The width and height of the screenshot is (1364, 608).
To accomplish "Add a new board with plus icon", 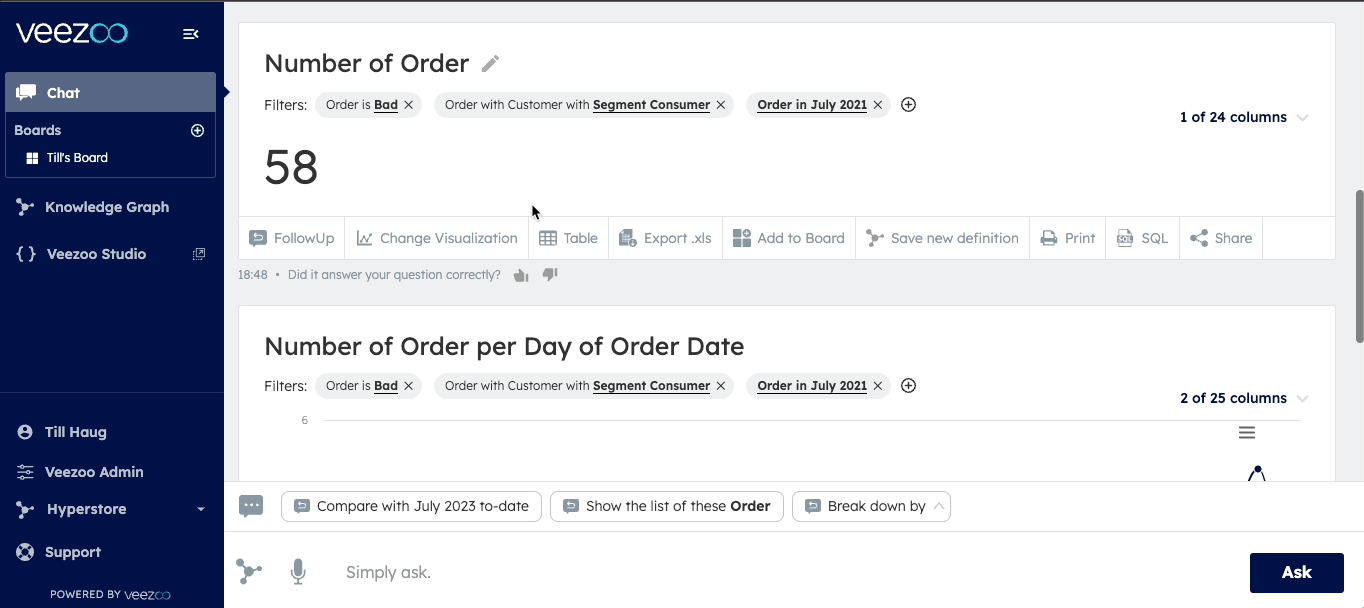I will pyautogui.click(x=197, y=130).
